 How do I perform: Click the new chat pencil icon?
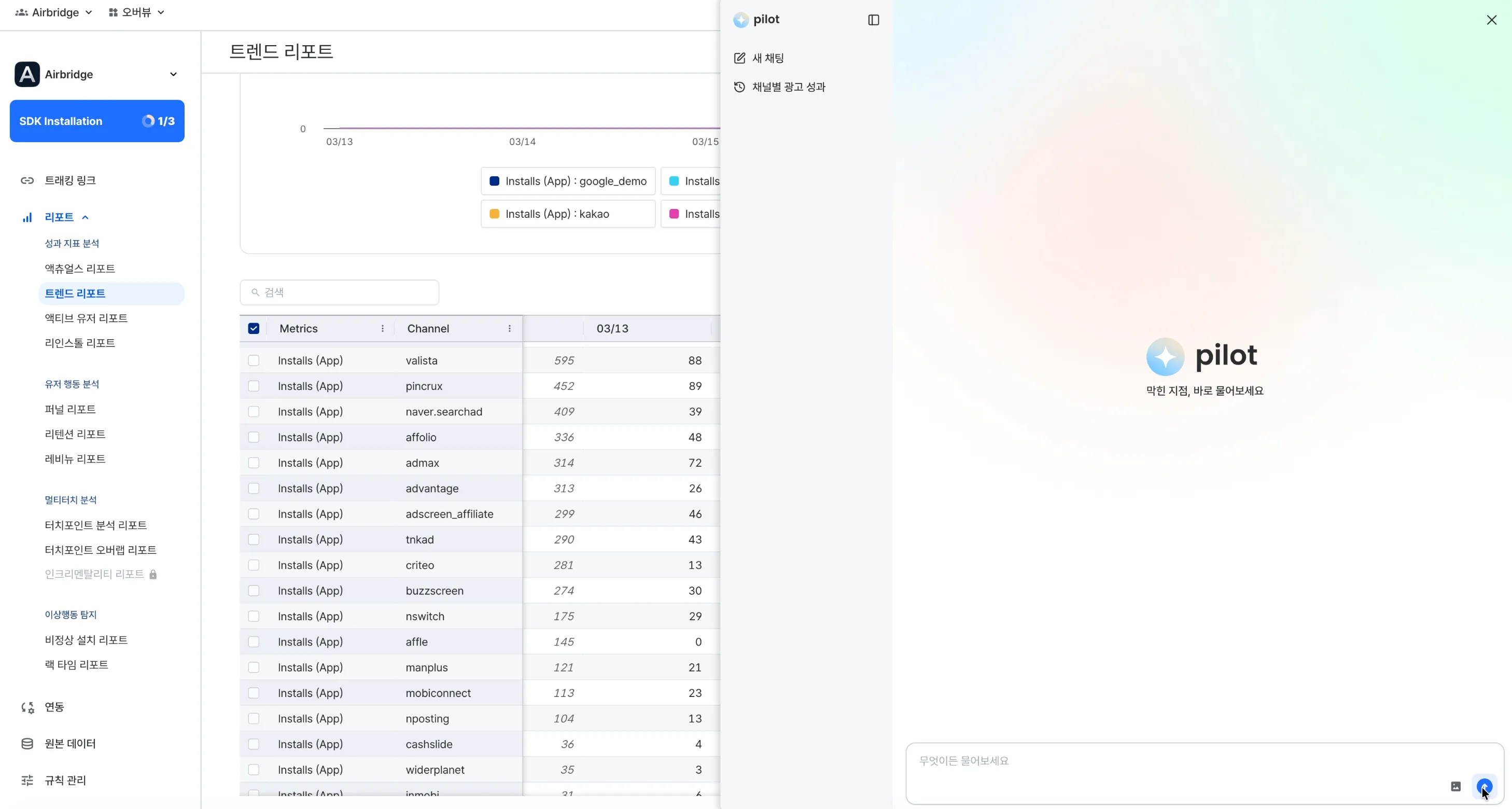pos(739,58)
